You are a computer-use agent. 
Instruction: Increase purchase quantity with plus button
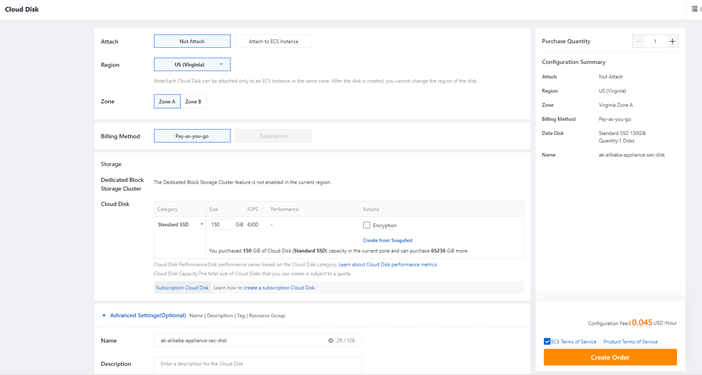pos(672,41)
